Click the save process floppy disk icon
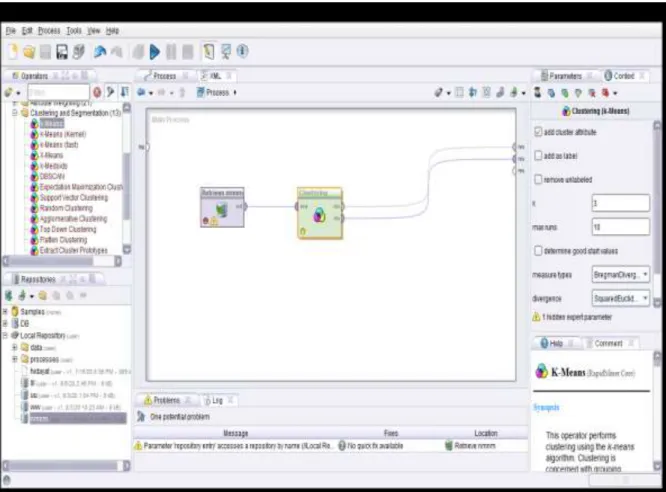The height and width of the screenshot is (492, 666). (x=62, y=52)
